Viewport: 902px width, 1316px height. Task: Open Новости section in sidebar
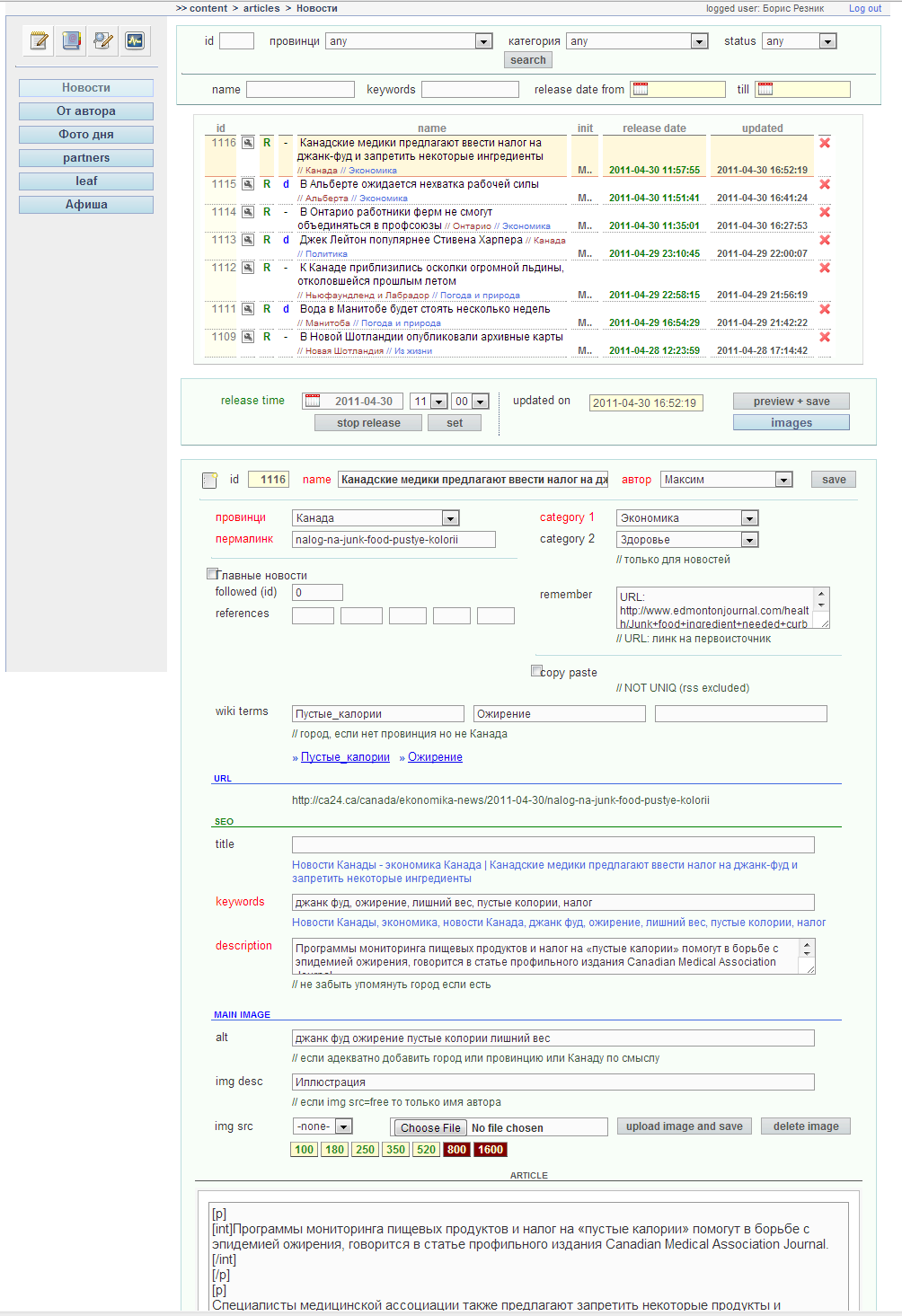(86, 88)
